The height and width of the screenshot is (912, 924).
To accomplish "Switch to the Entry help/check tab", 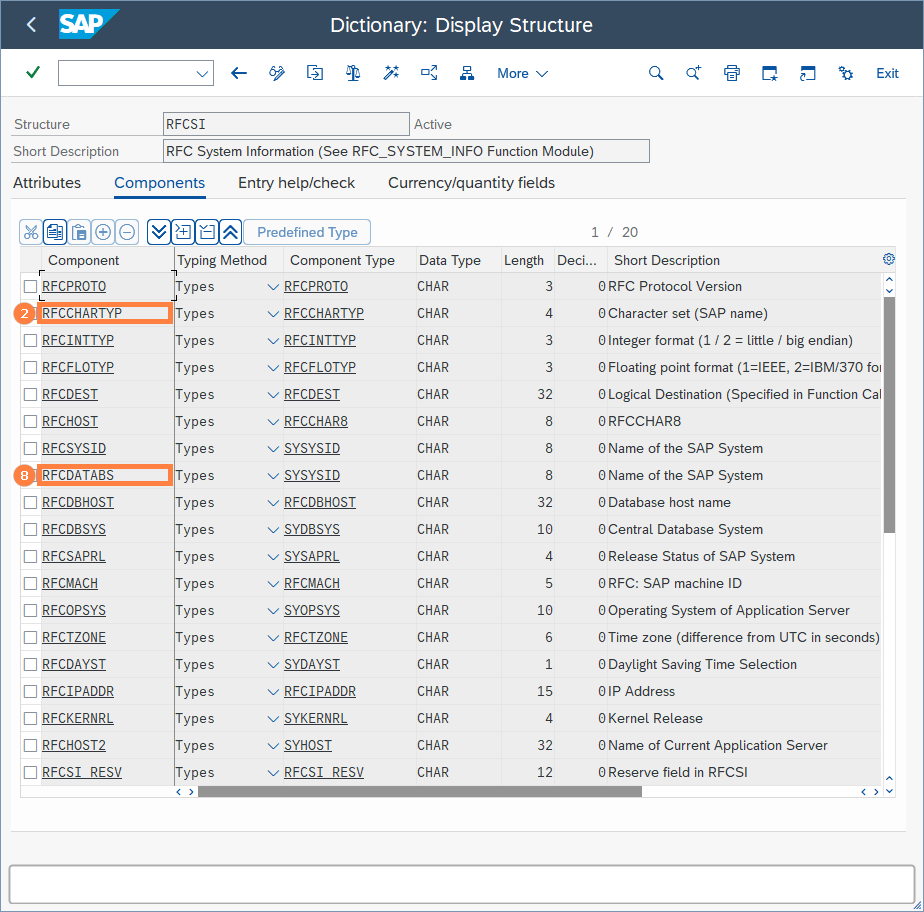I will point(296,183).
